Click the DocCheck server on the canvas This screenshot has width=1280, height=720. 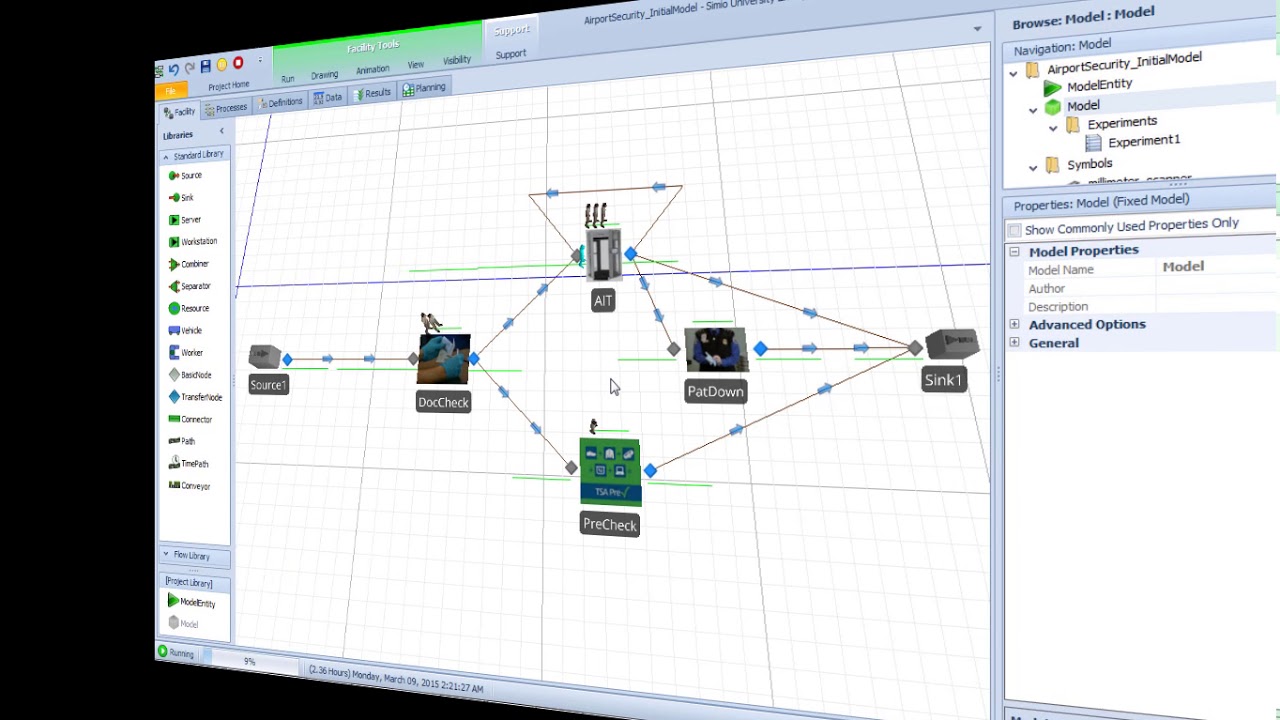point(444,358)
